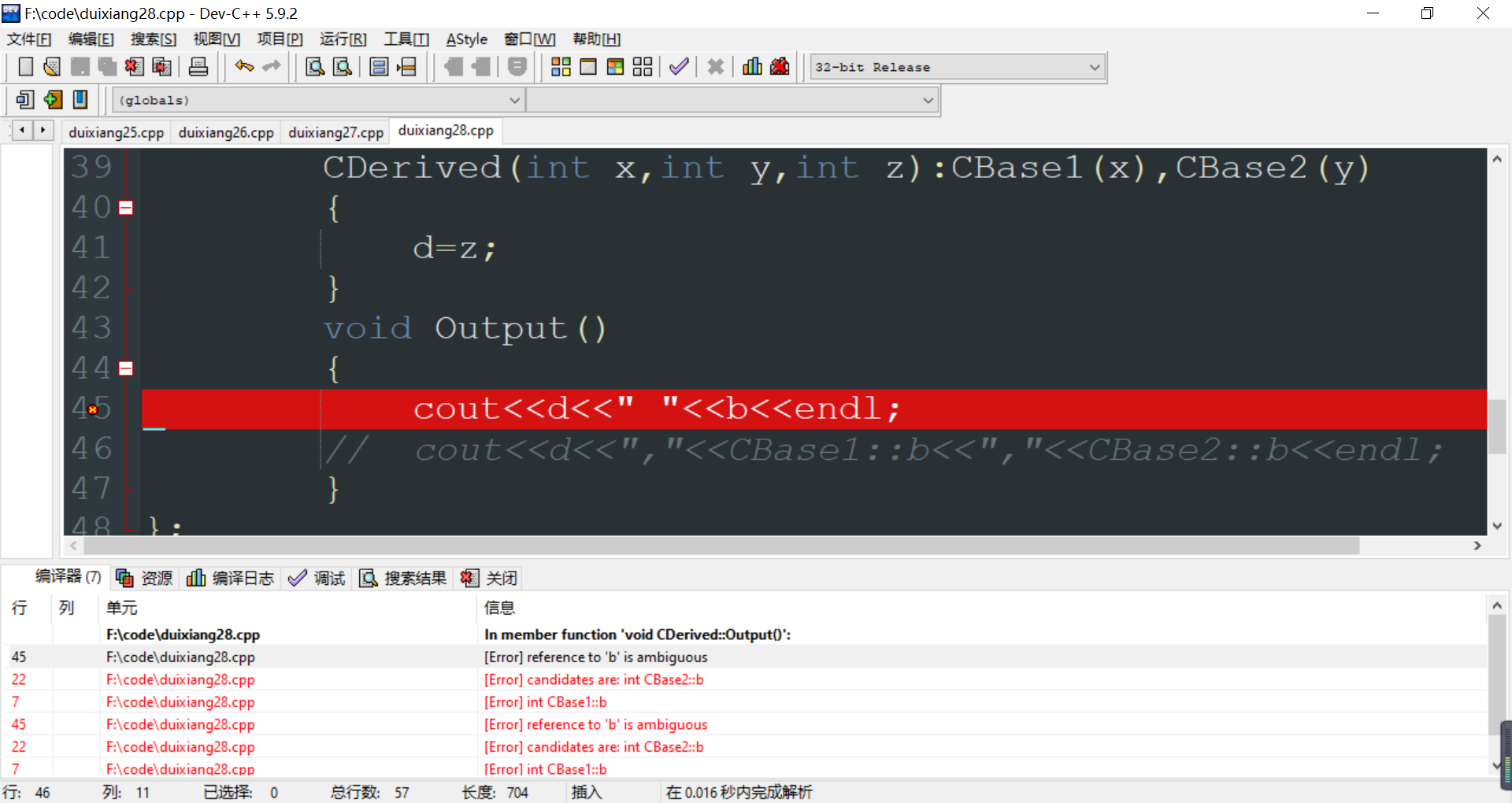This screenshot has width=1512, height=803.
Task: Click the New file icon
Action: (25, 67)
